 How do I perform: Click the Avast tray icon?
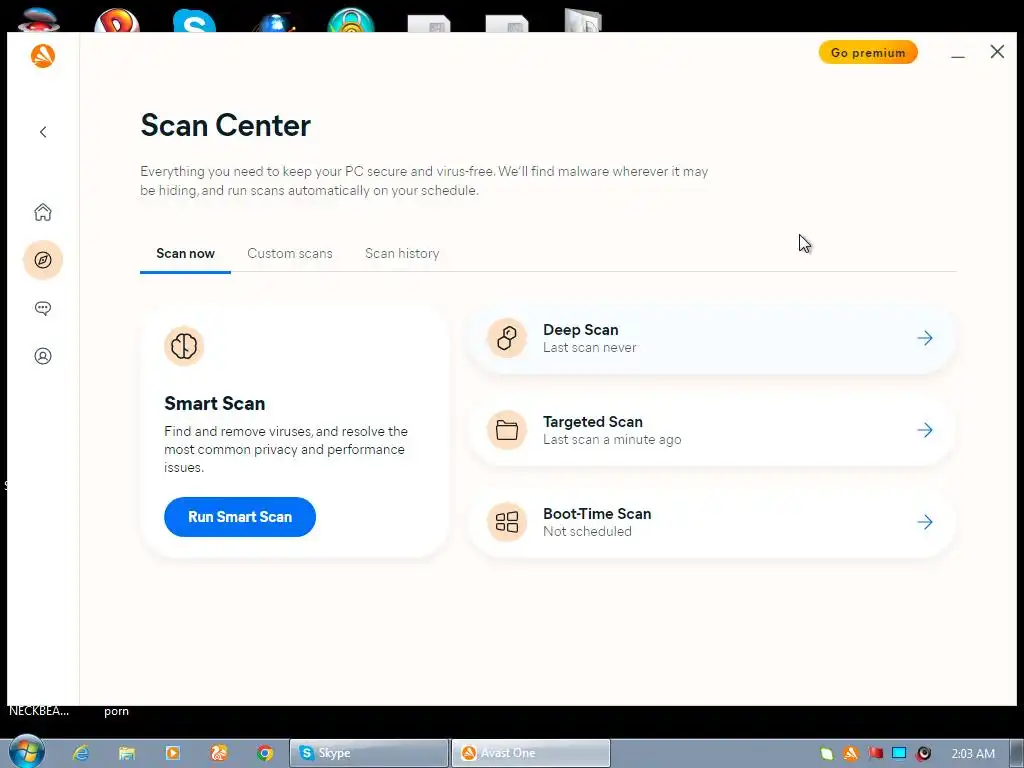click(x=851, y=754)
